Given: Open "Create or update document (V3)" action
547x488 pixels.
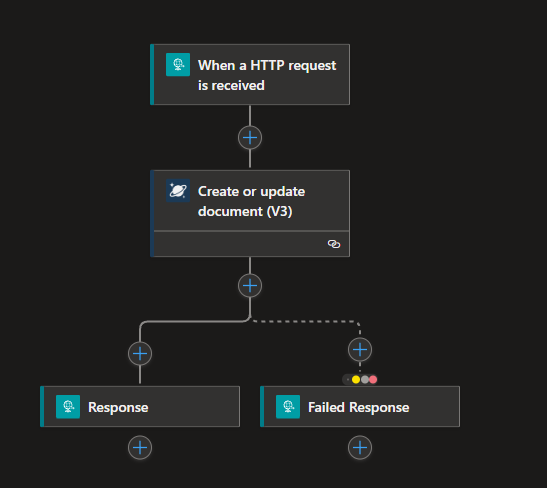Looking at the screenshot, I should click(x=250, y=201).
